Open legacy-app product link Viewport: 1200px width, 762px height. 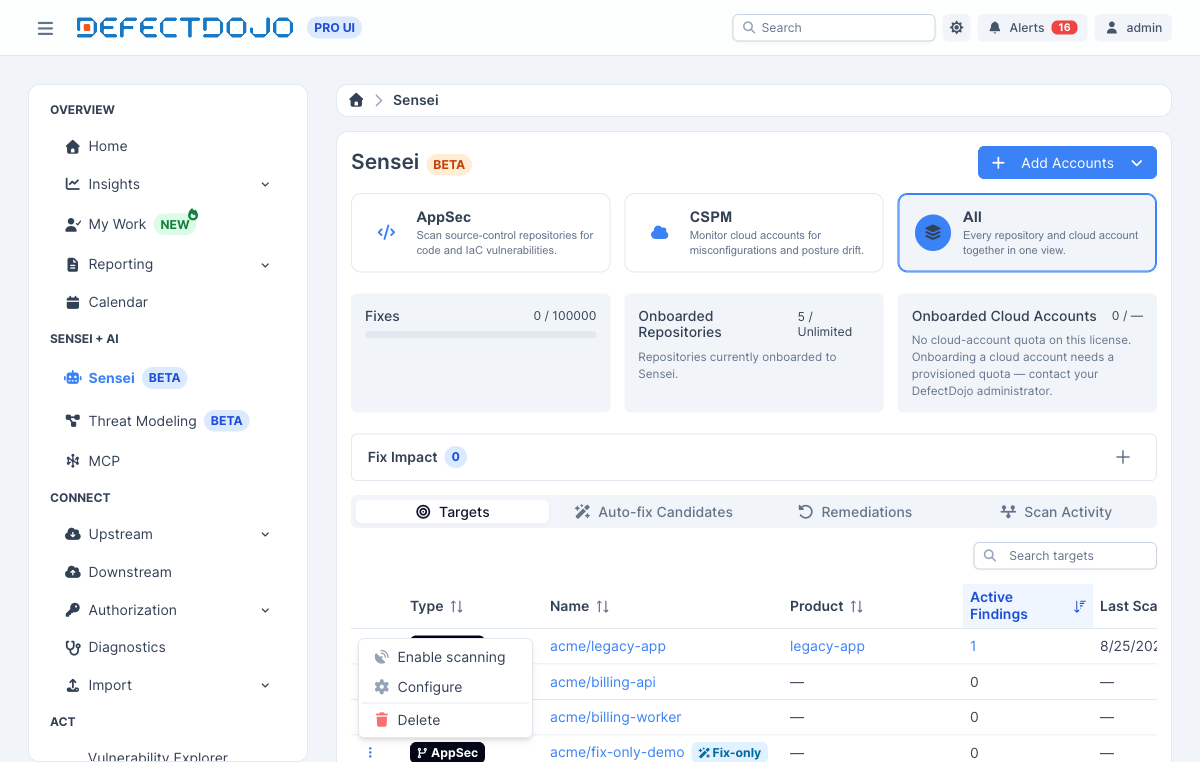(827, 646)
